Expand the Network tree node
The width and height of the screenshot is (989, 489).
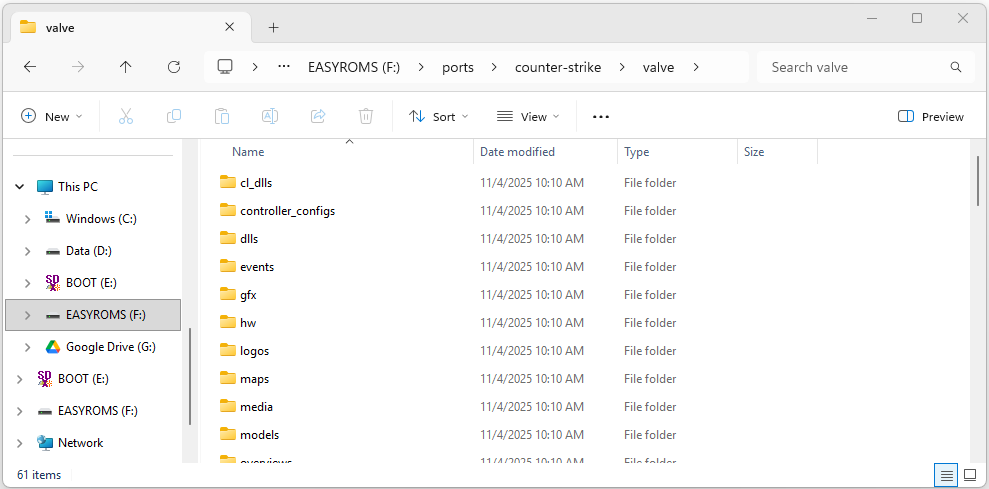coord(20,443)
